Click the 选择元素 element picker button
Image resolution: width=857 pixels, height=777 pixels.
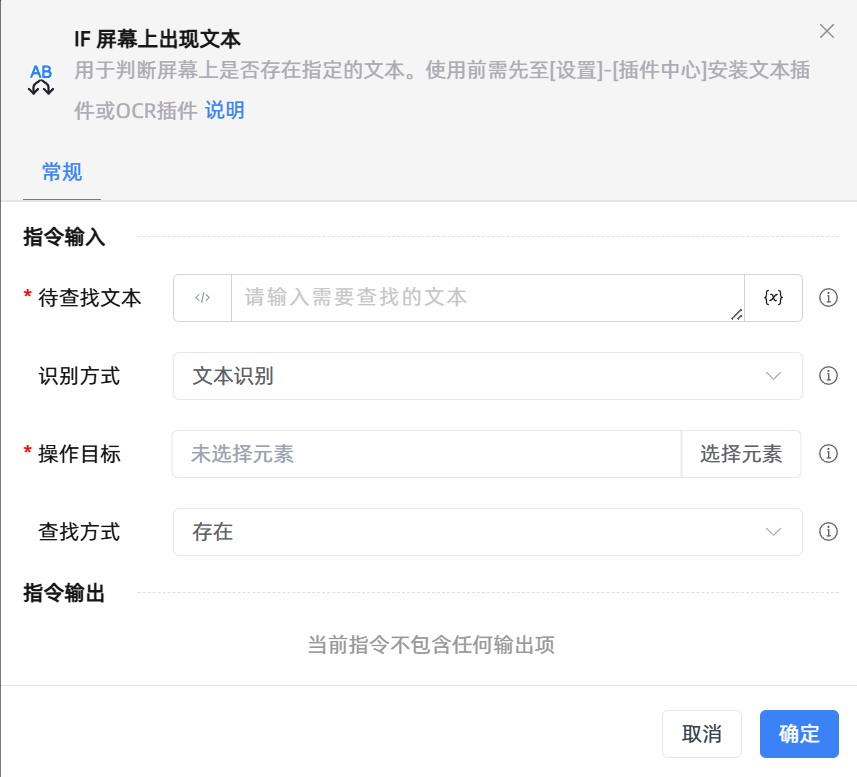tap(741, 453)
